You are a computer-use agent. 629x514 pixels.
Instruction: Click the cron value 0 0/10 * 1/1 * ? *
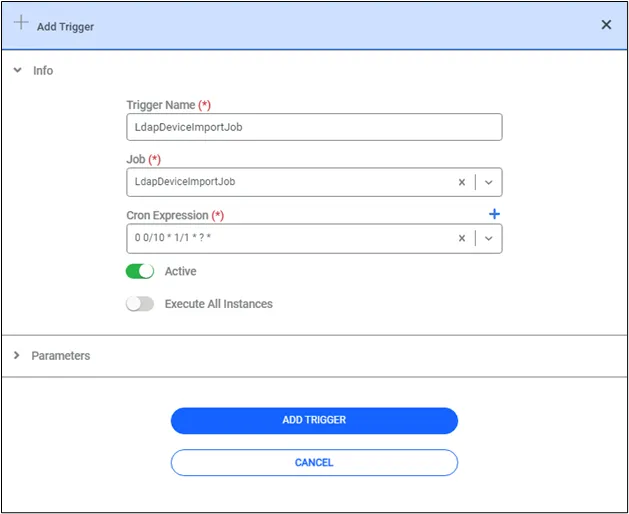click(x=173, y=238)
